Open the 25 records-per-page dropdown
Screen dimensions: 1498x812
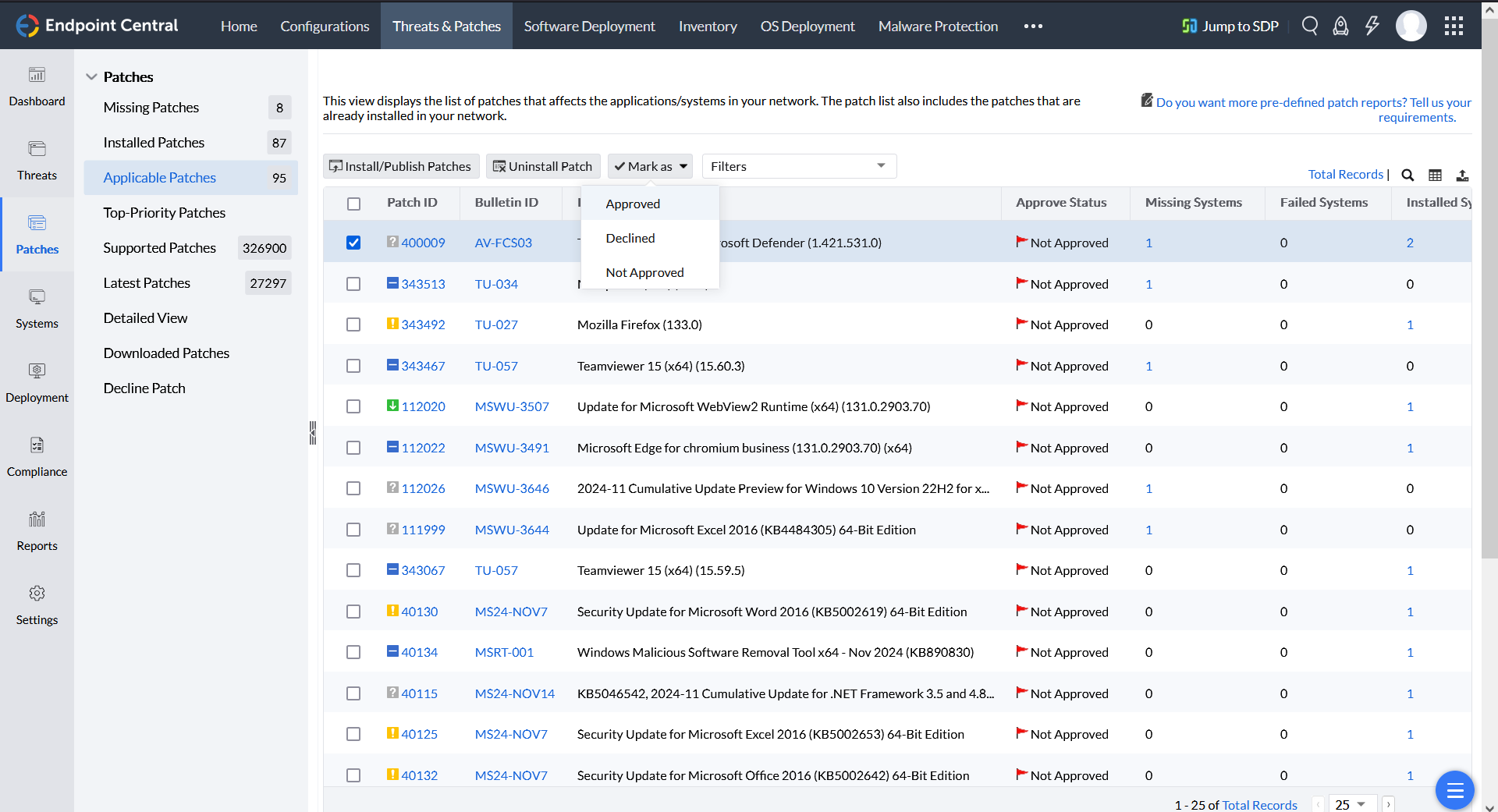click(1351, 804)
